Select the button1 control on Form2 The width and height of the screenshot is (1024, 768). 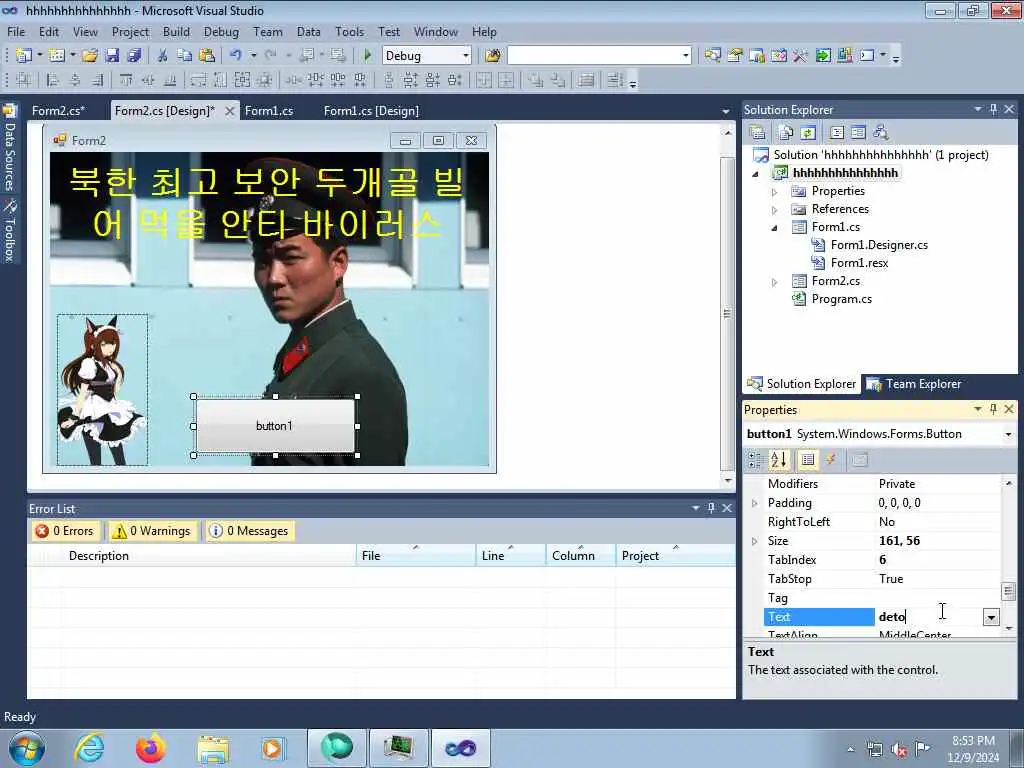275,426
